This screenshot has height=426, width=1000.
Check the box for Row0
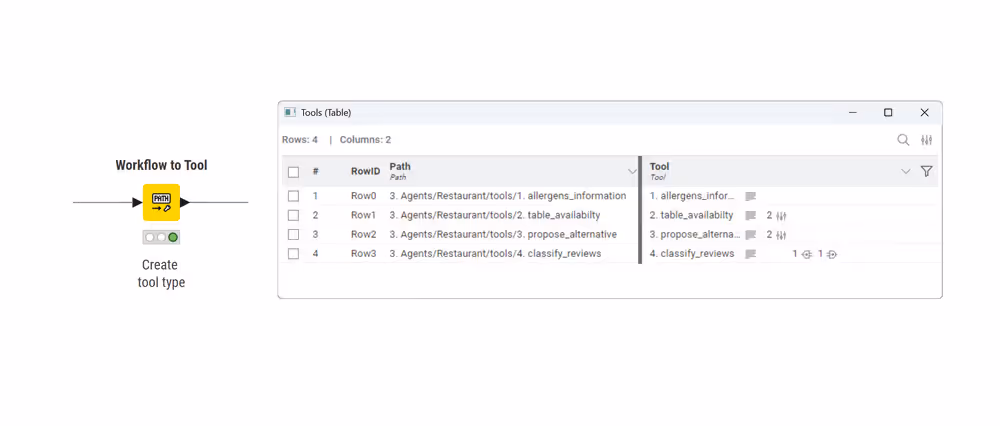tap(293, 196)
